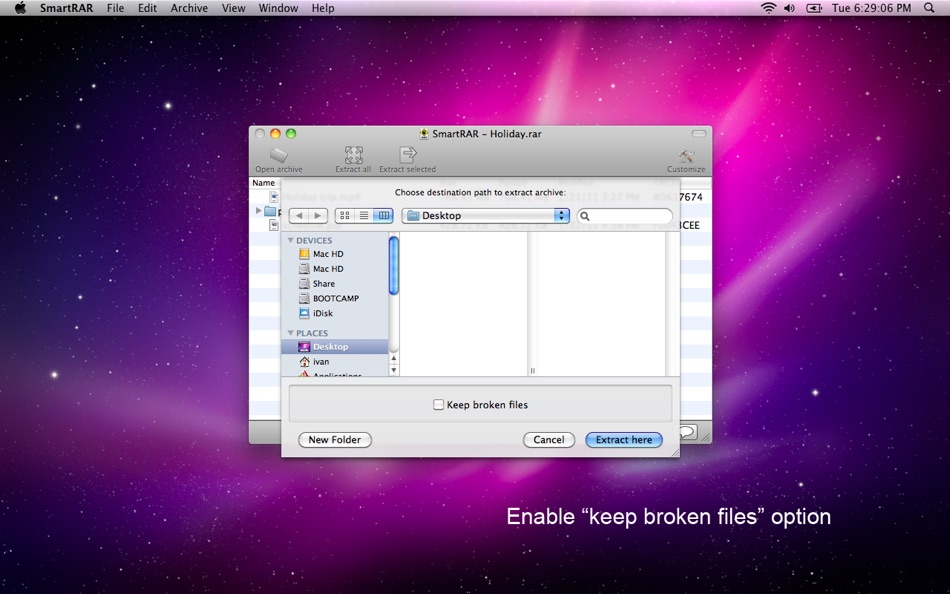The height and width of the screenshot is (594, 950).
Task: Go forward with the right arrow button
Action: [x=318, y=216]
